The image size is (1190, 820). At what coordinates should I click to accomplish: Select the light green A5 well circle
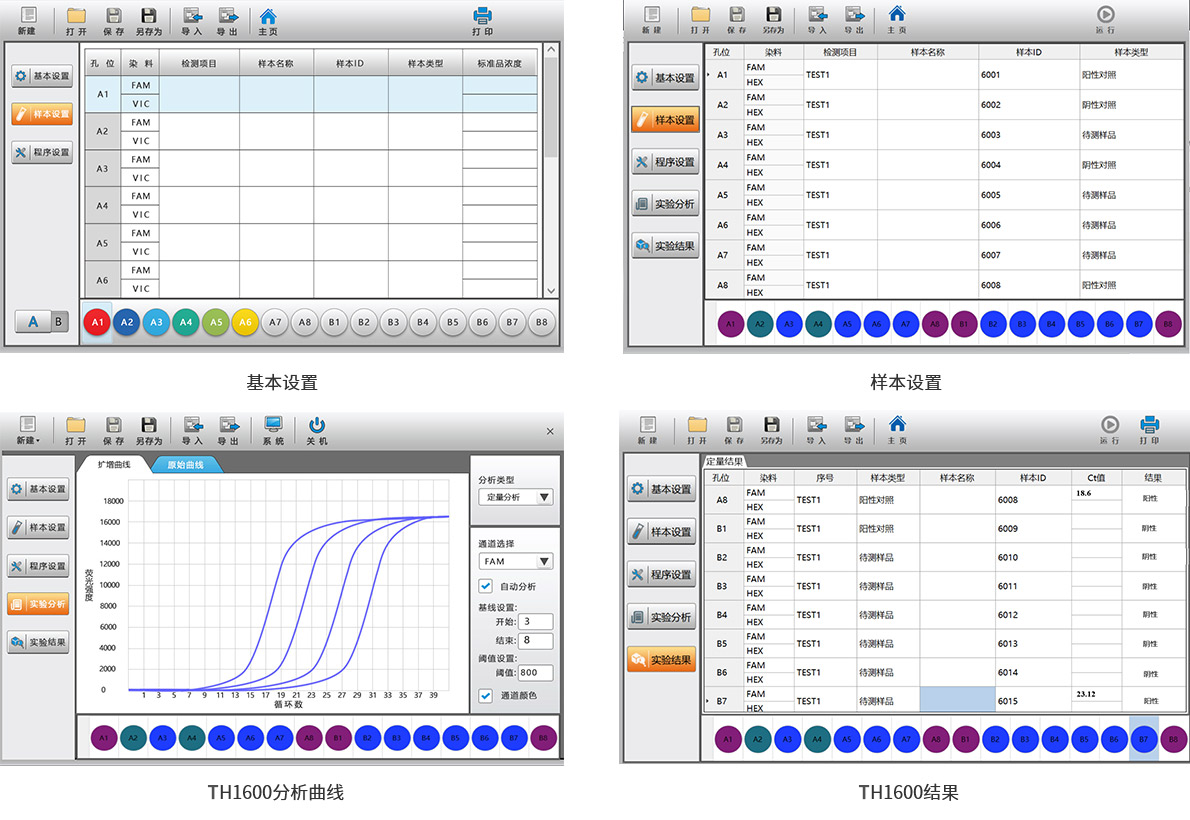click(215, 323)
